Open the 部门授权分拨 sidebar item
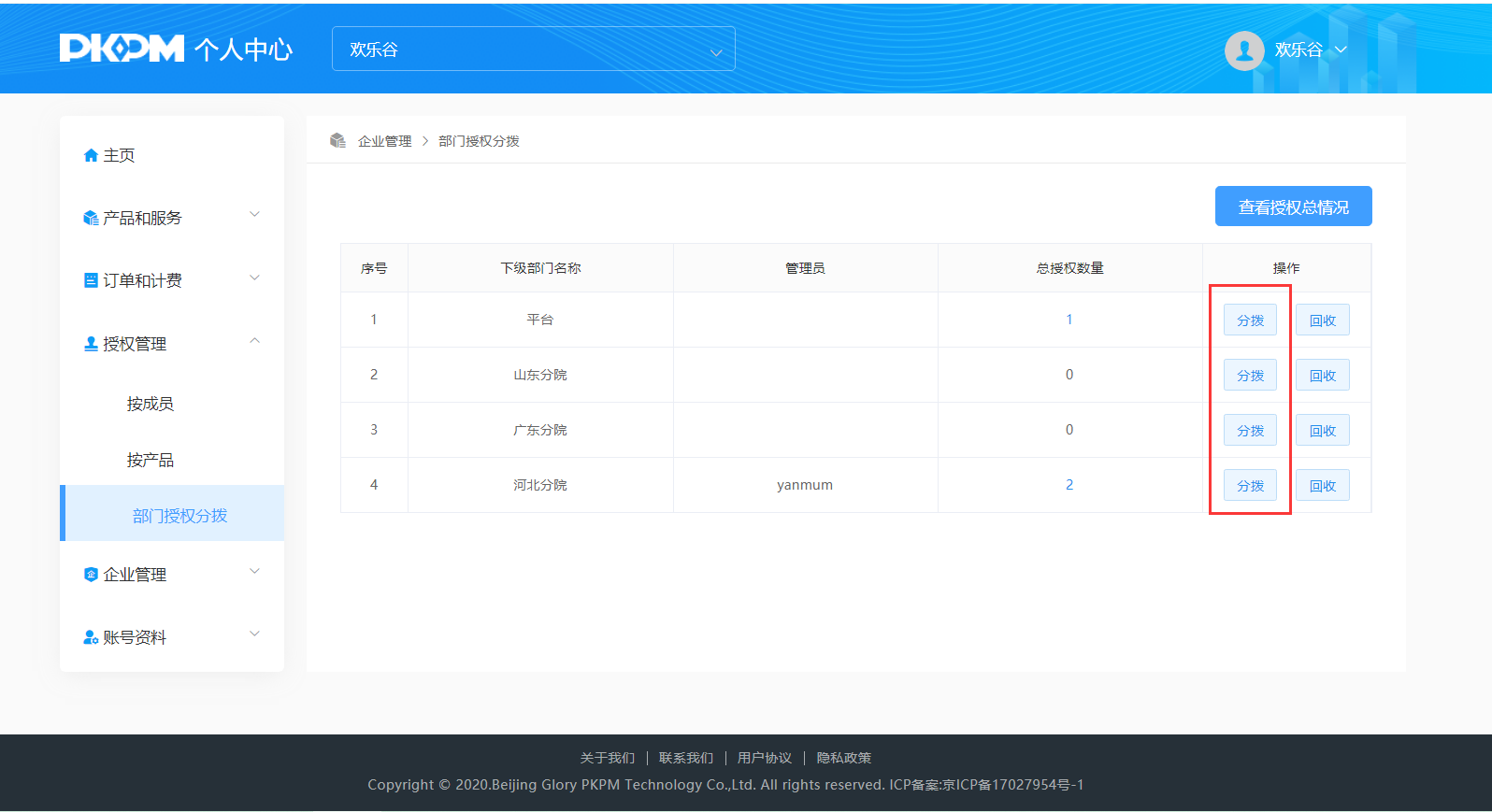 click(179, 516)
